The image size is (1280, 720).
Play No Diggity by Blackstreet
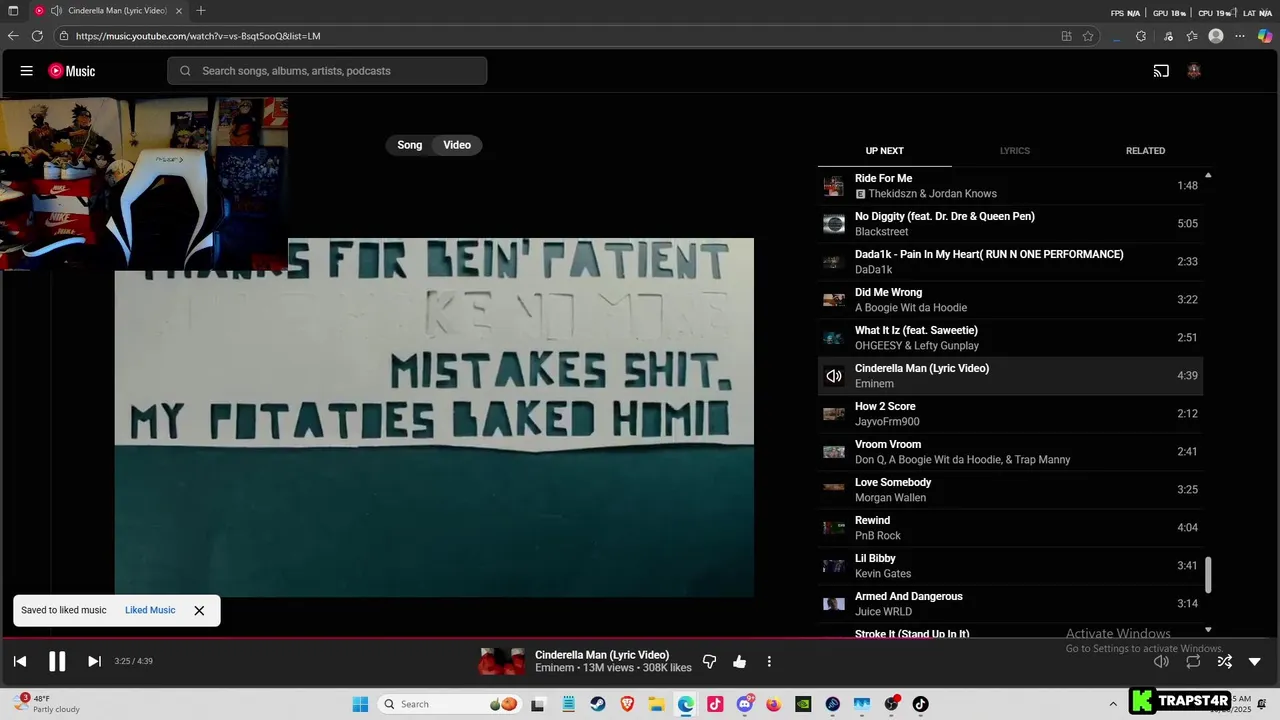click(1010, 224)
